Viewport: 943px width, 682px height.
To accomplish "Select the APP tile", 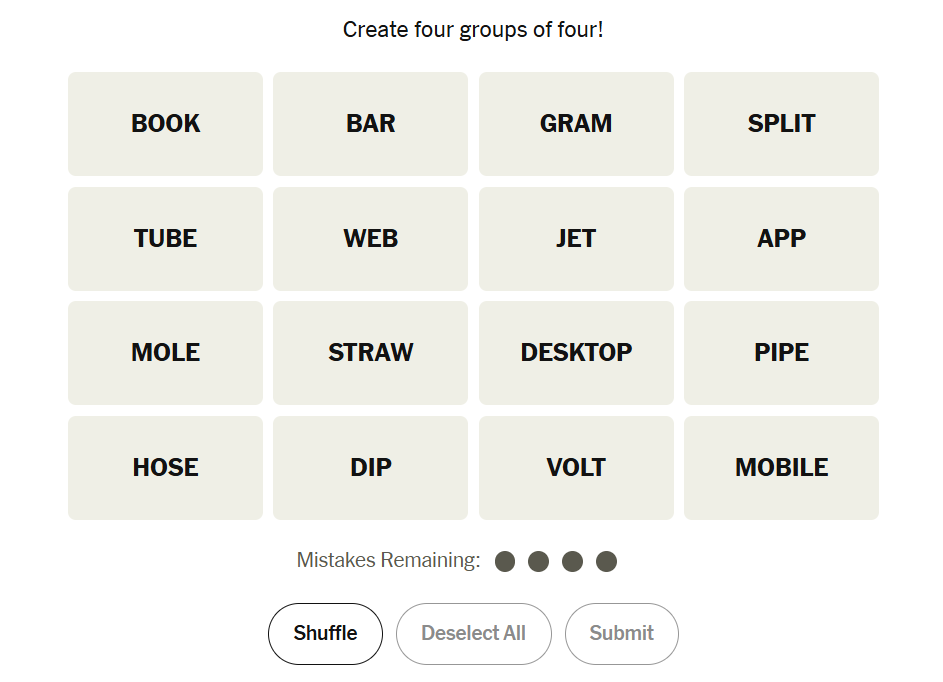I will [781, 239].
